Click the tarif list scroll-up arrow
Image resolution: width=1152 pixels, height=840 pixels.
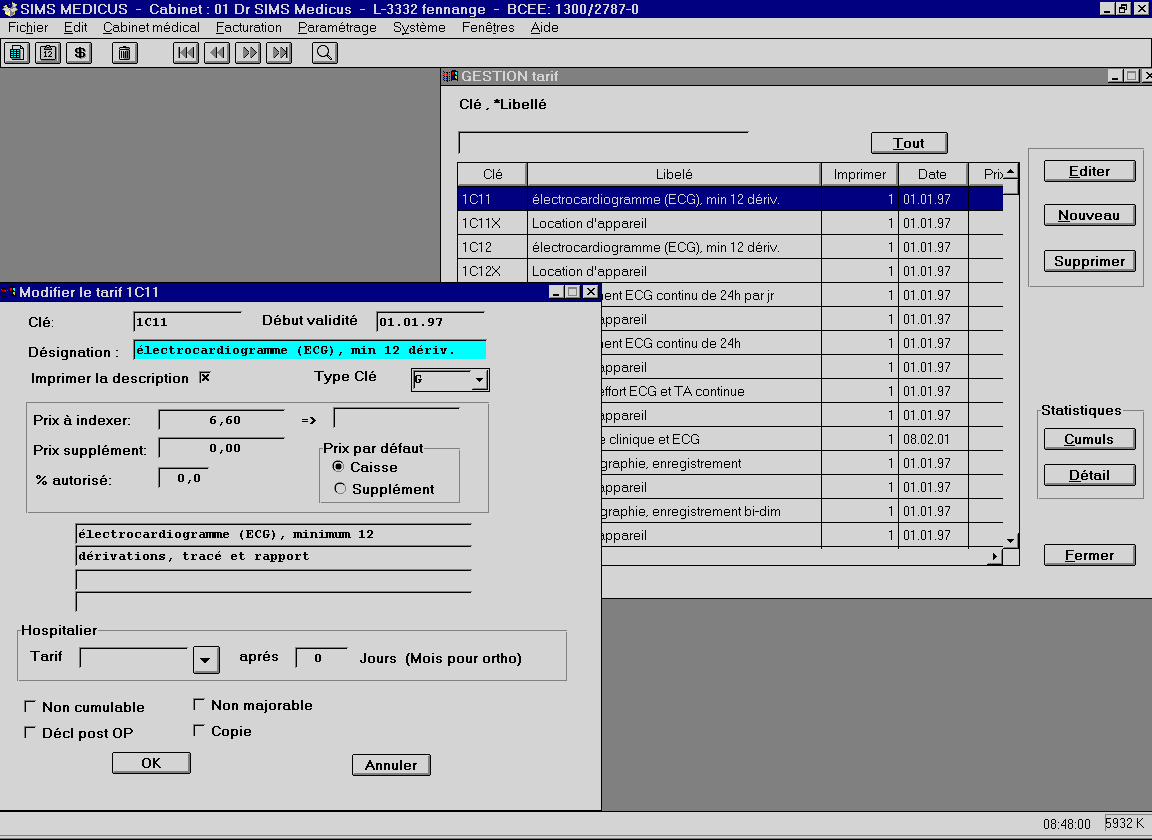tap(1011, 171)
